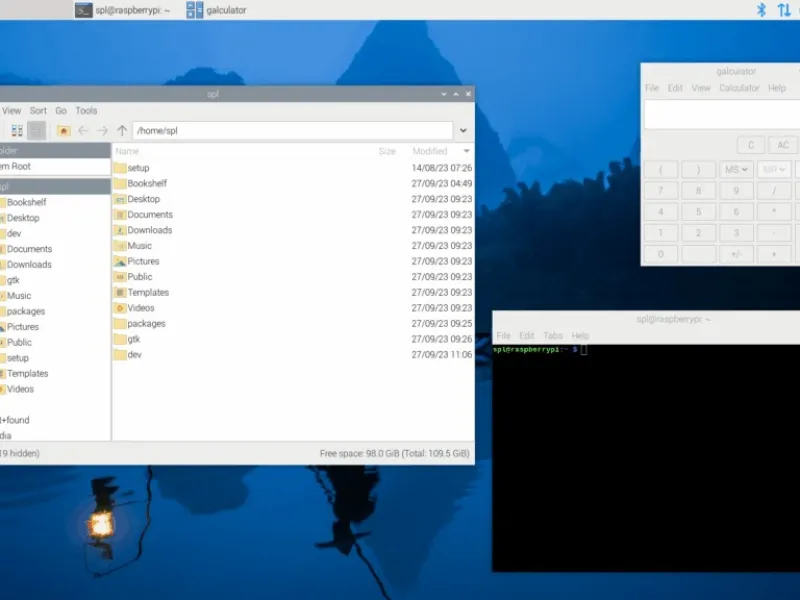Click the 14/08/23 07:26 modified date
The width and height of the screenshot is (800, 600).
pos(442,168)
